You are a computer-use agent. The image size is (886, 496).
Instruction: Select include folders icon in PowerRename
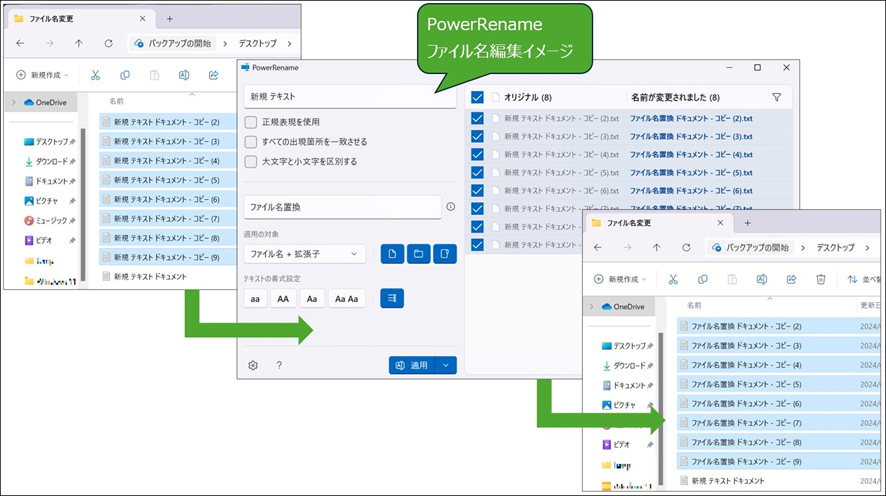coord(419,254)
